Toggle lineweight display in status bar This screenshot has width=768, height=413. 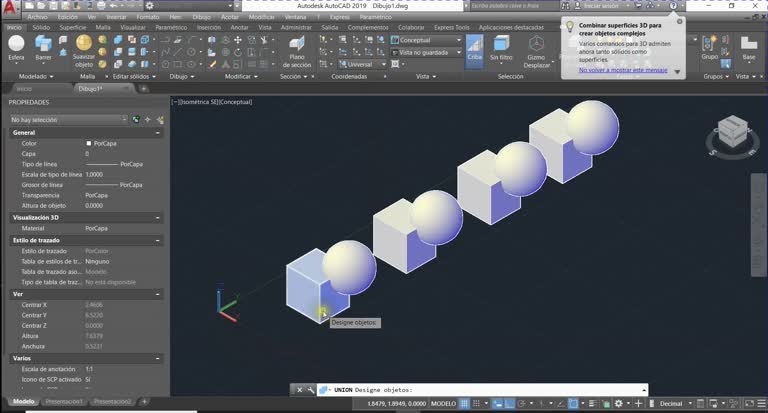(592, 404)
